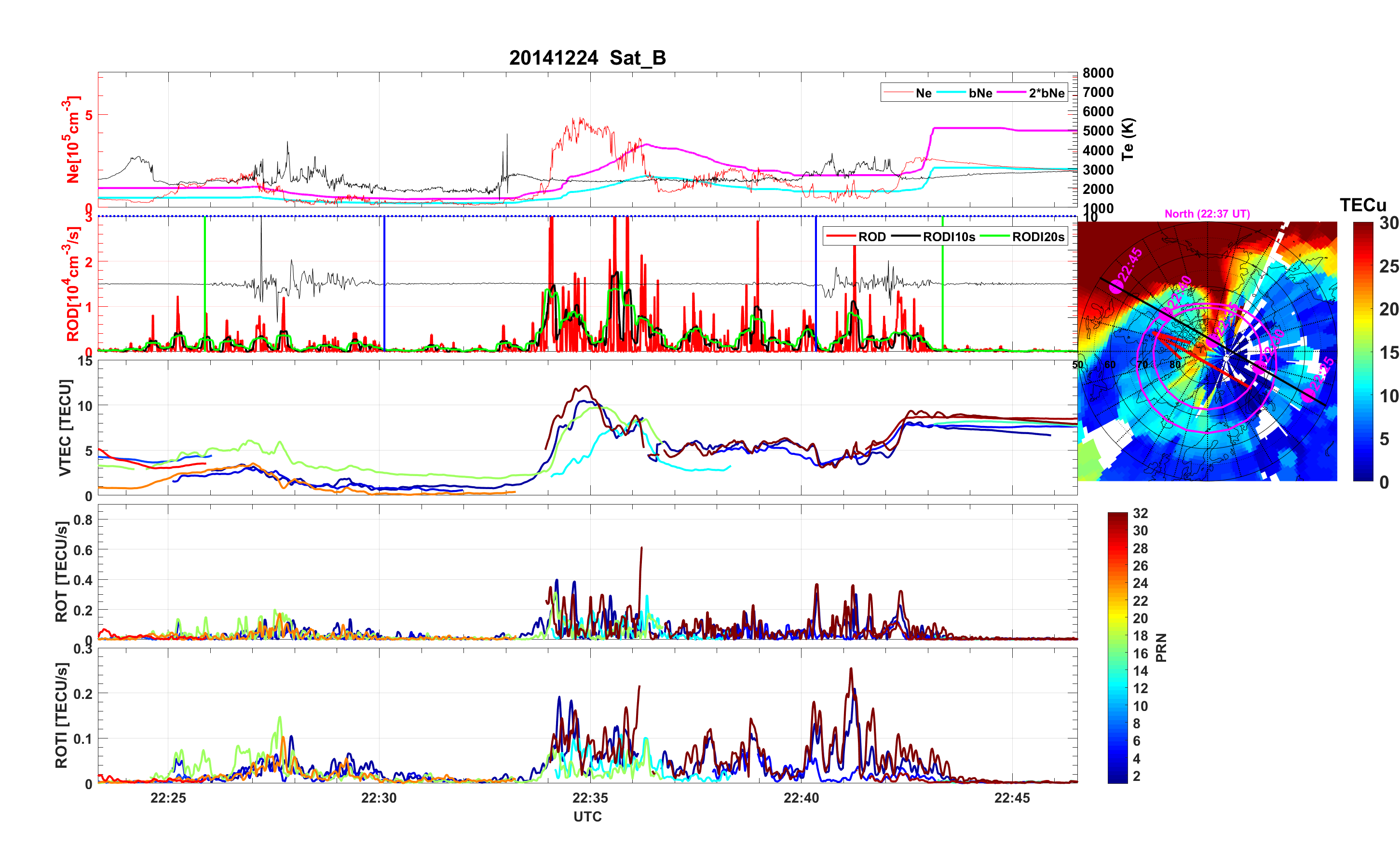The height and width of the screenshot is (847, 1400).
Task: Click the '15' TECu colorbar tick
Action: pyautogui.click(x=1389, y=353)
